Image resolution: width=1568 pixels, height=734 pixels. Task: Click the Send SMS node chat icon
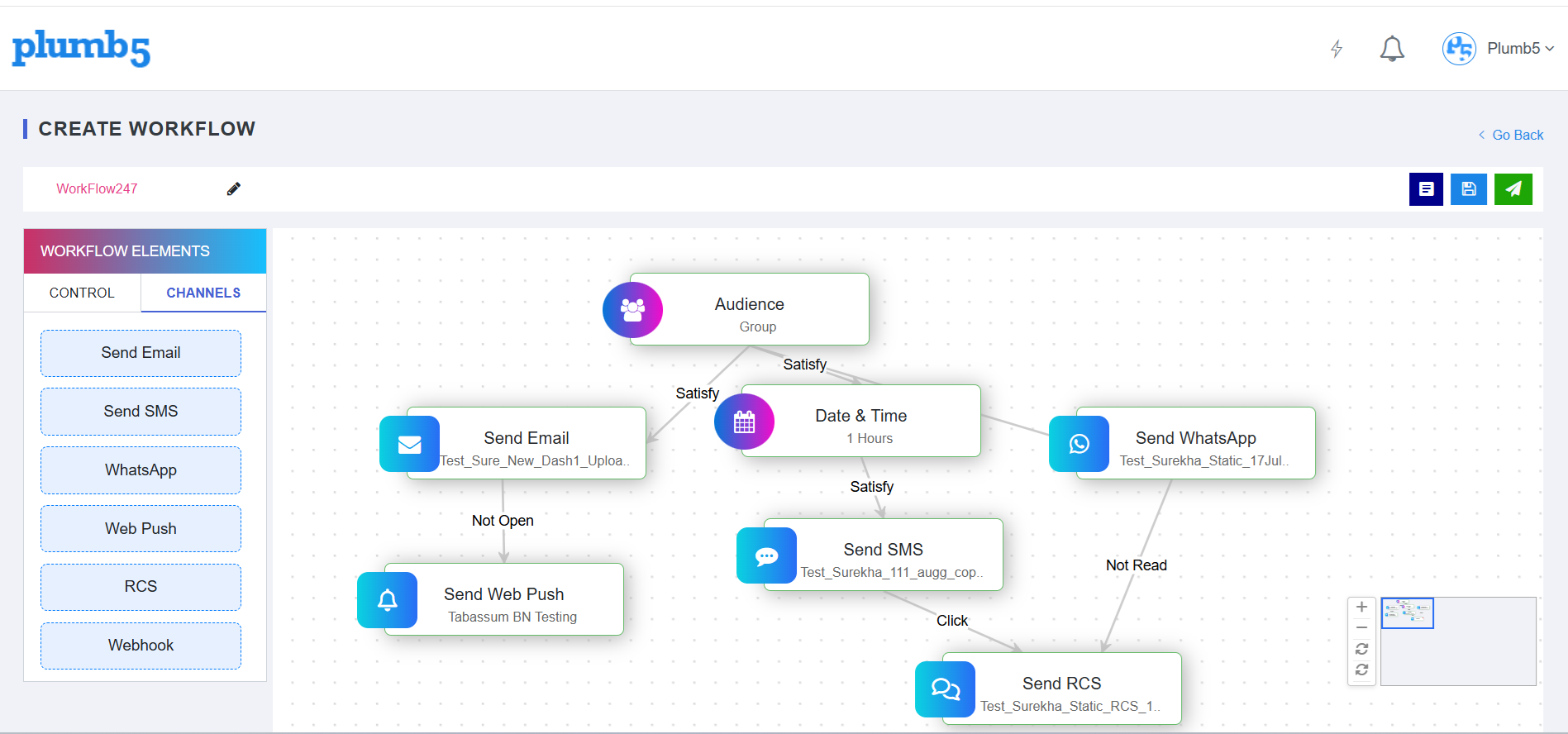click(767, 555)
